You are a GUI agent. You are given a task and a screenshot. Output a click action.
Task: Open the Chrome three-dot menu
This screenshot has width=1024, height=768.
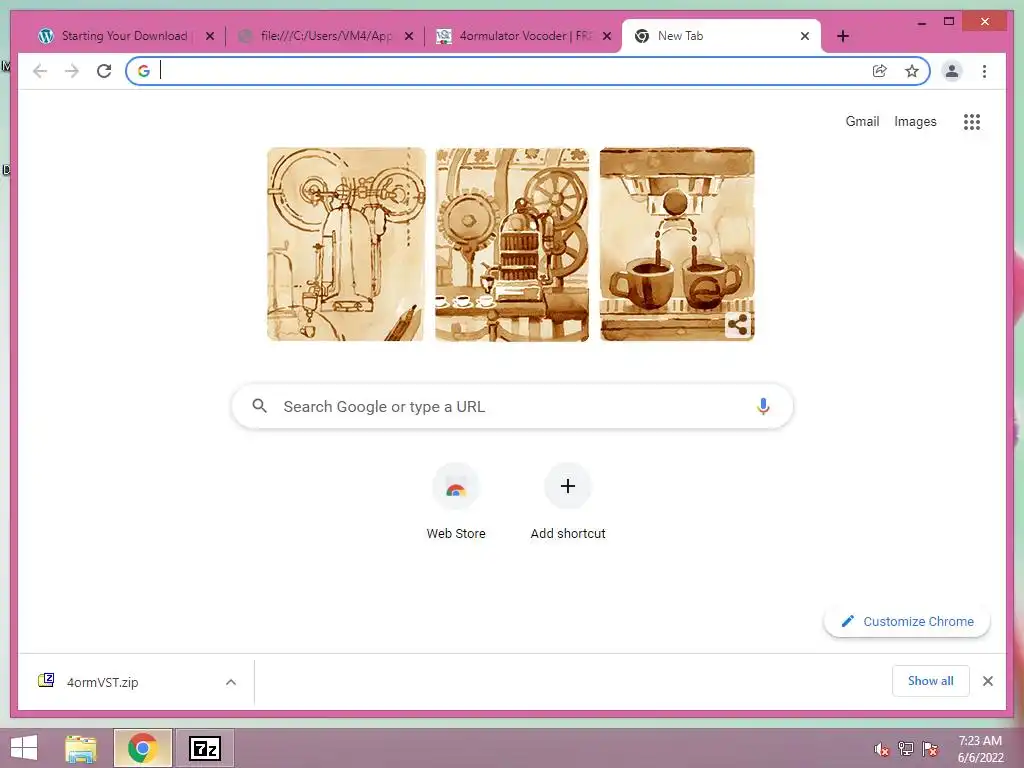coord(984,71)
